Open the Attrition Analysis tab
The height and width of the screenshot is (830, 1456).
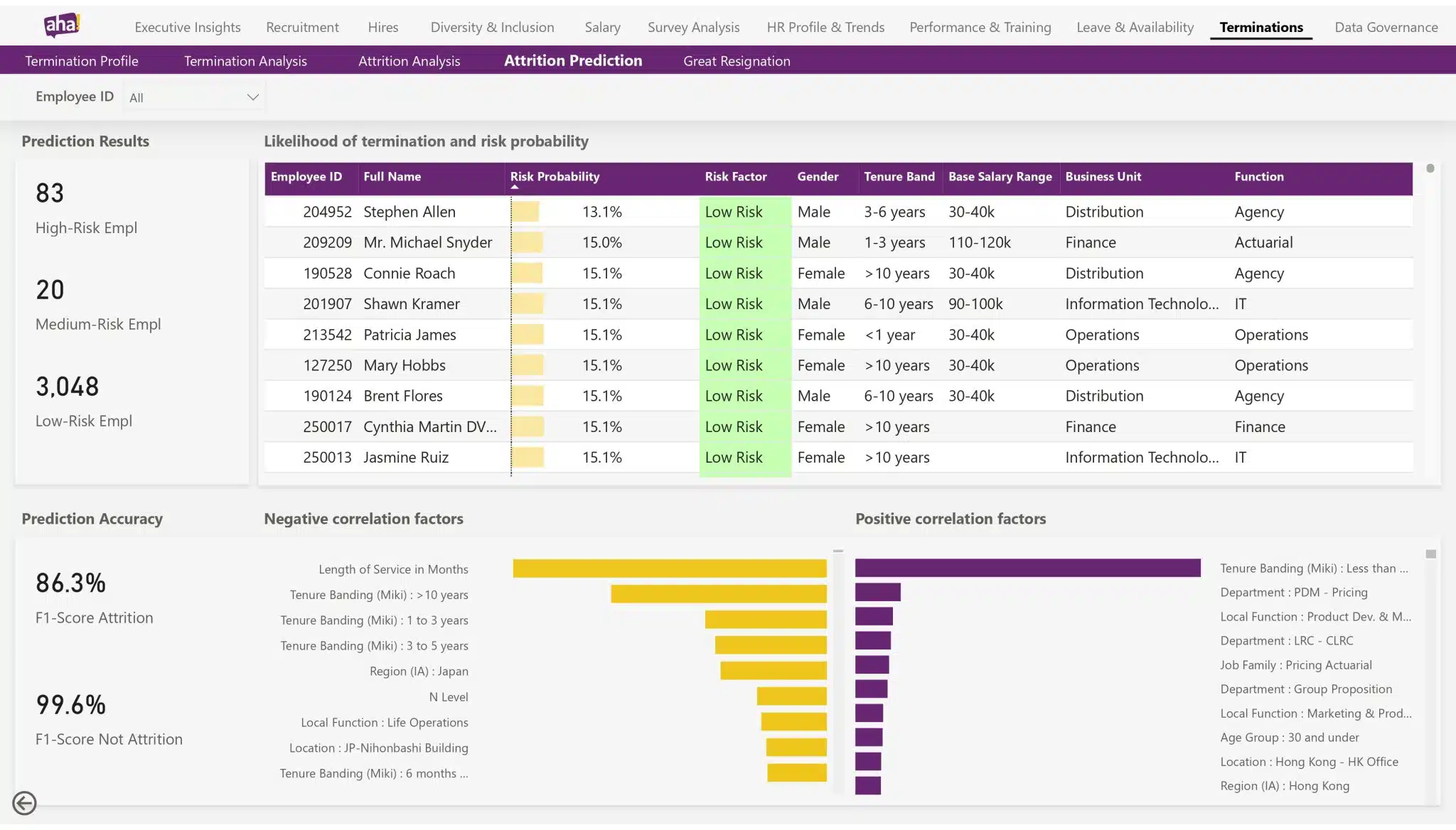(x=409, y=60)
